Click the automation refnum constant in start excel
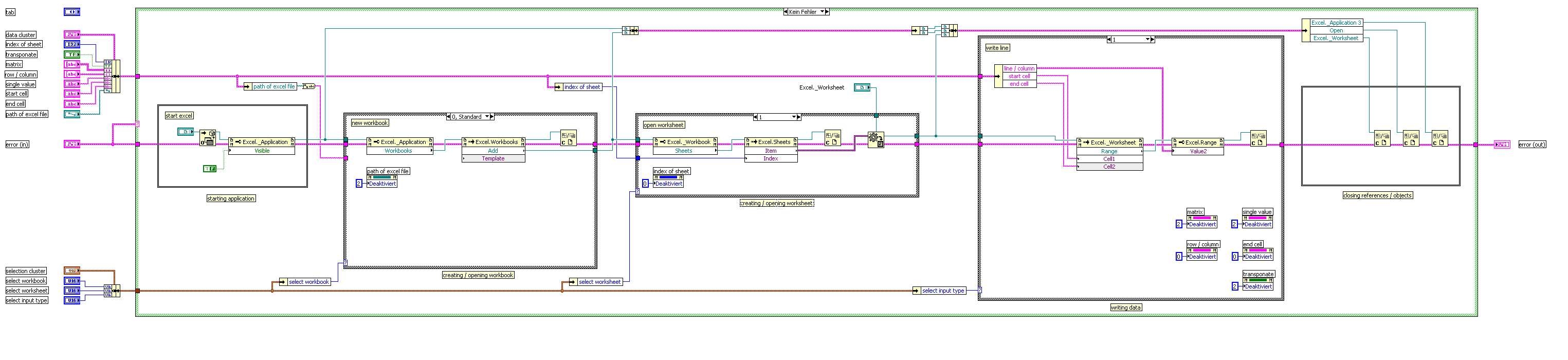Image resolution: width=1568 pixels, height=360 pixels. coord(186,132)
